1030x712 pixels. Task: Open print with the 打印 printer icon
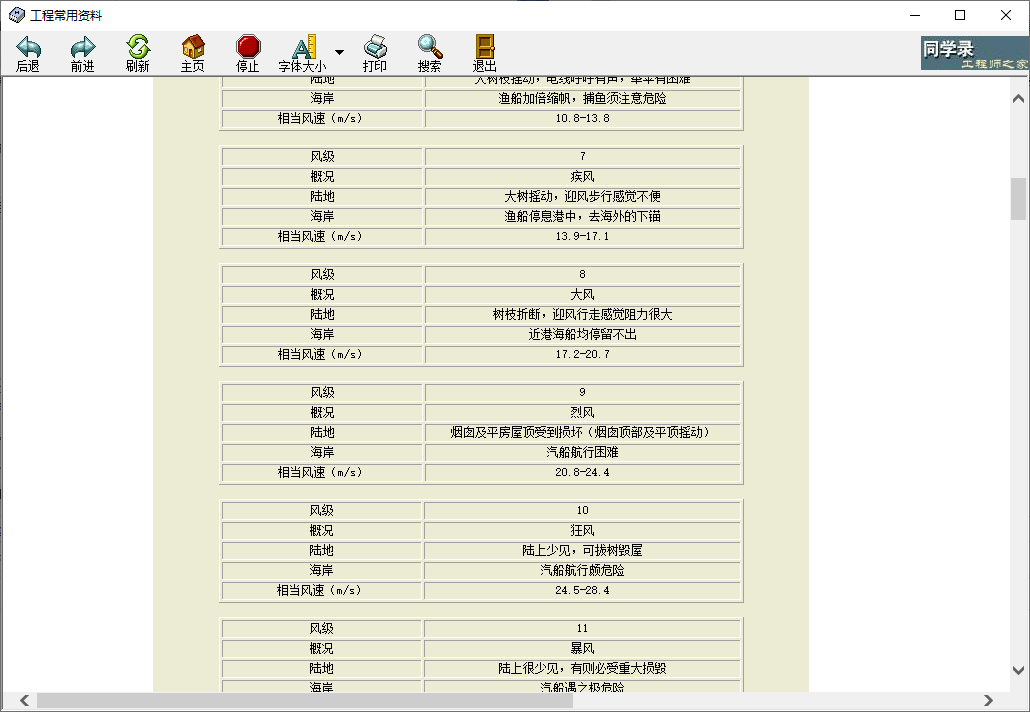(374, 51)
